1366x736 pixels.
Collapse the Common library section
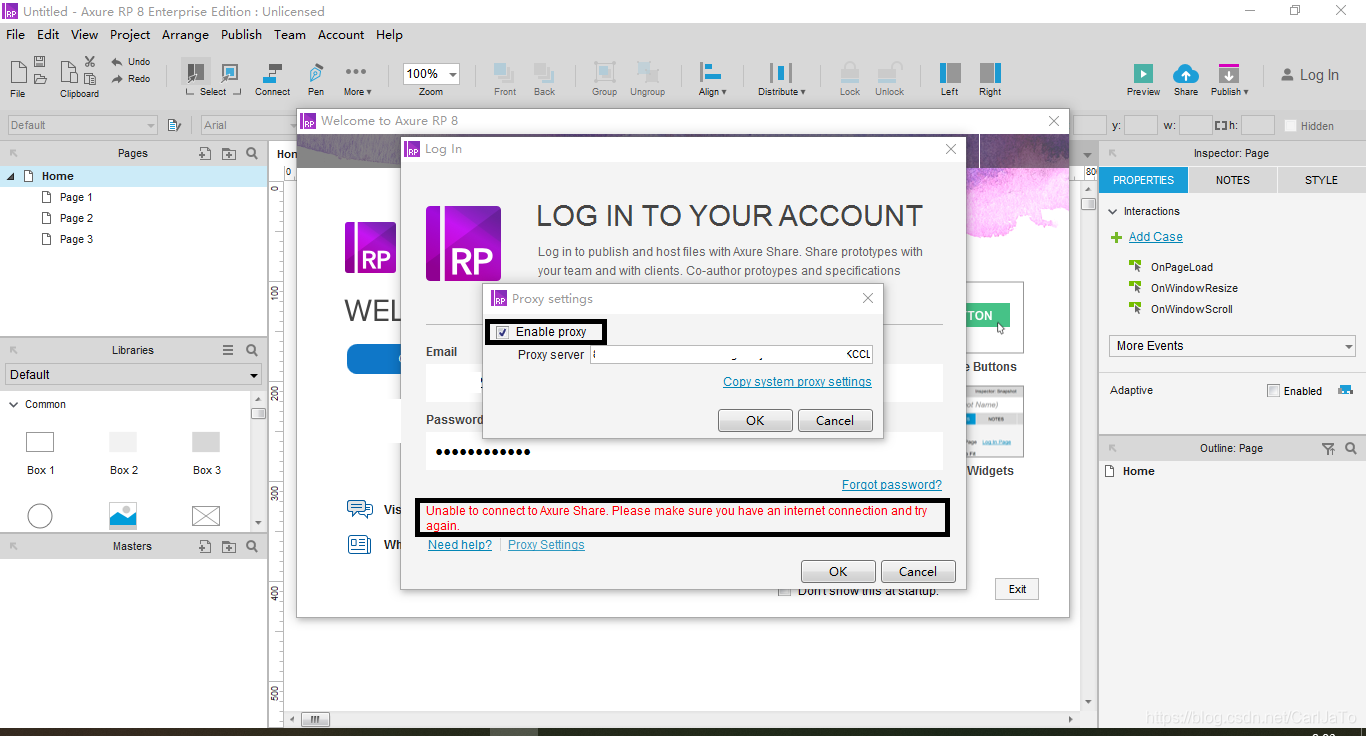click(x=13, y=405)
